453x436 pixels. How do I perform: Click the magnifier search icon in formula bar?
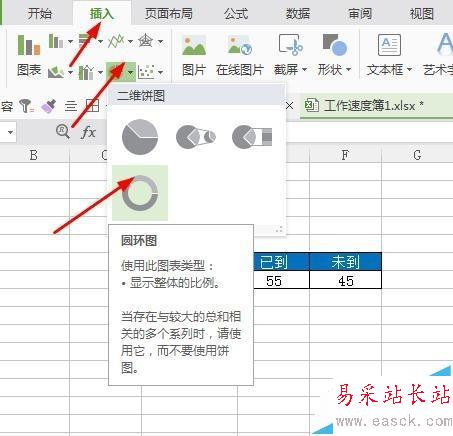63,131
